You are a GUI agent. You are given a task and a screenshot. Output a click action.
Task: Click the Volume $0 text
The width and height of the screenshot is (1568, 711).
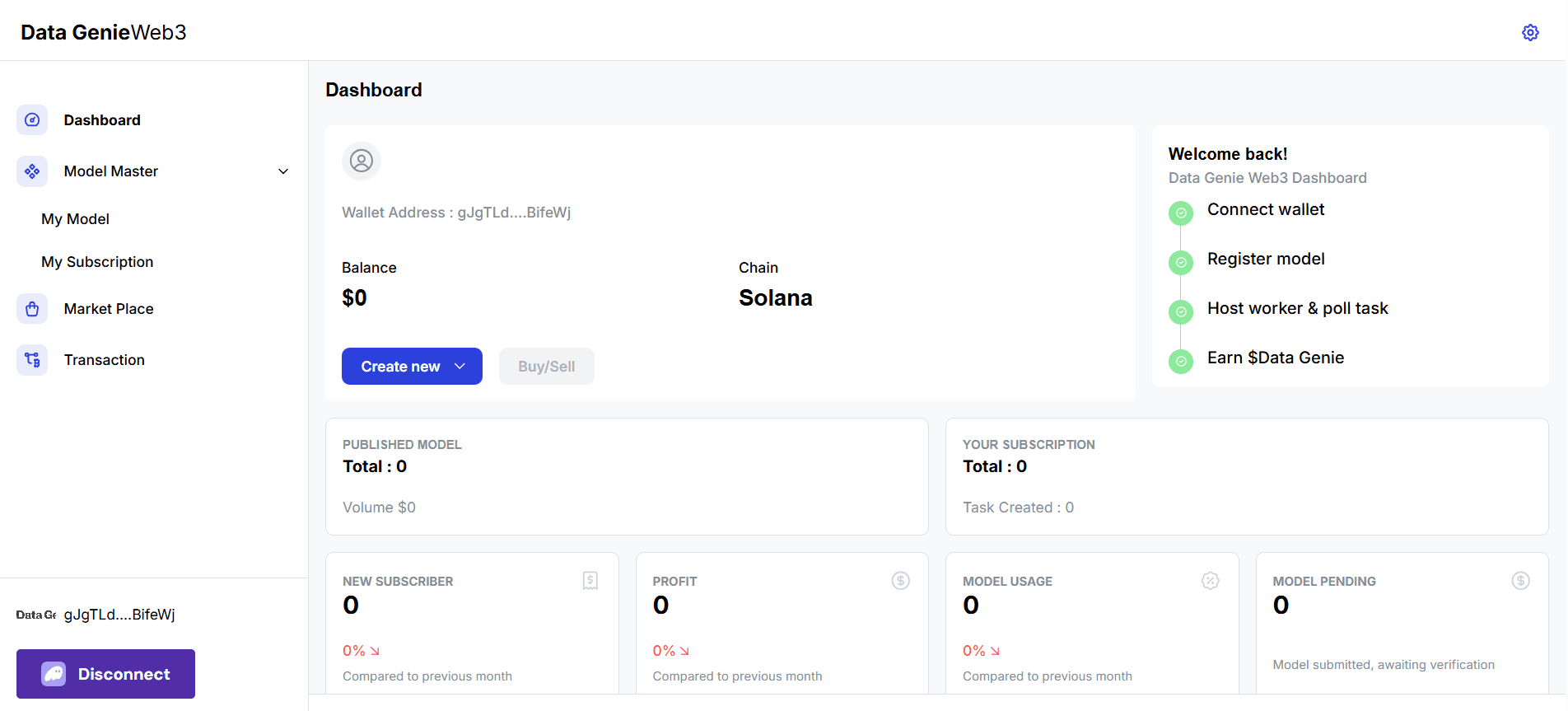[379, 508]
